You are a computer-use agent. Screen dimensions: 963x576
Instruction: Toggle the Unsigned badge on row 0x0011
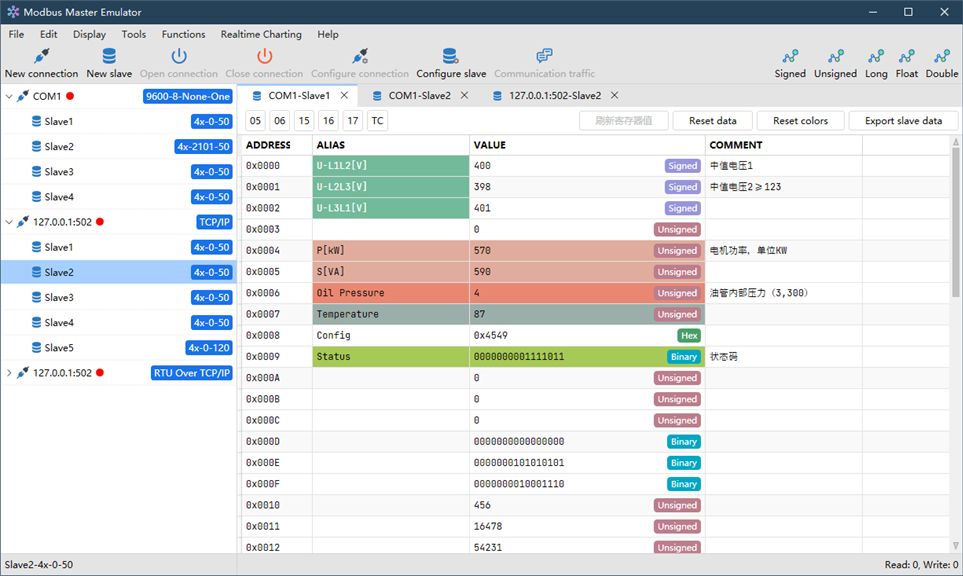tap(677, 527)
